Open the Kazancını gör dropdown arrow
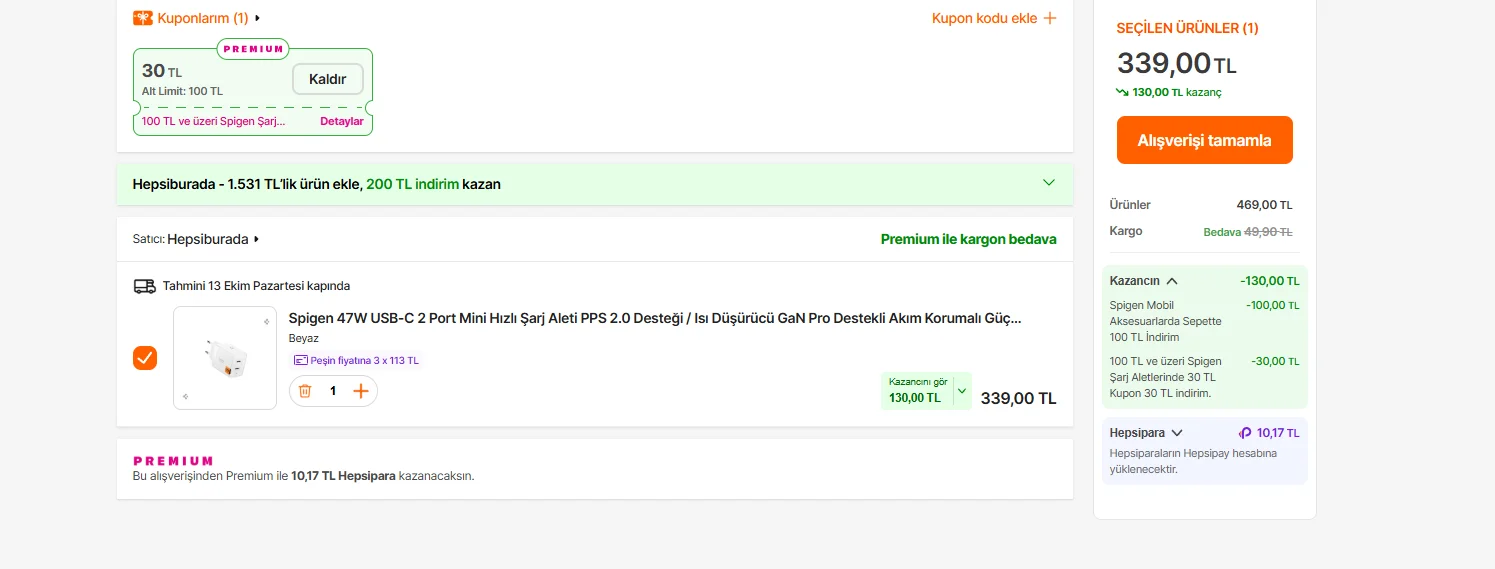 (x=962, y=391)
